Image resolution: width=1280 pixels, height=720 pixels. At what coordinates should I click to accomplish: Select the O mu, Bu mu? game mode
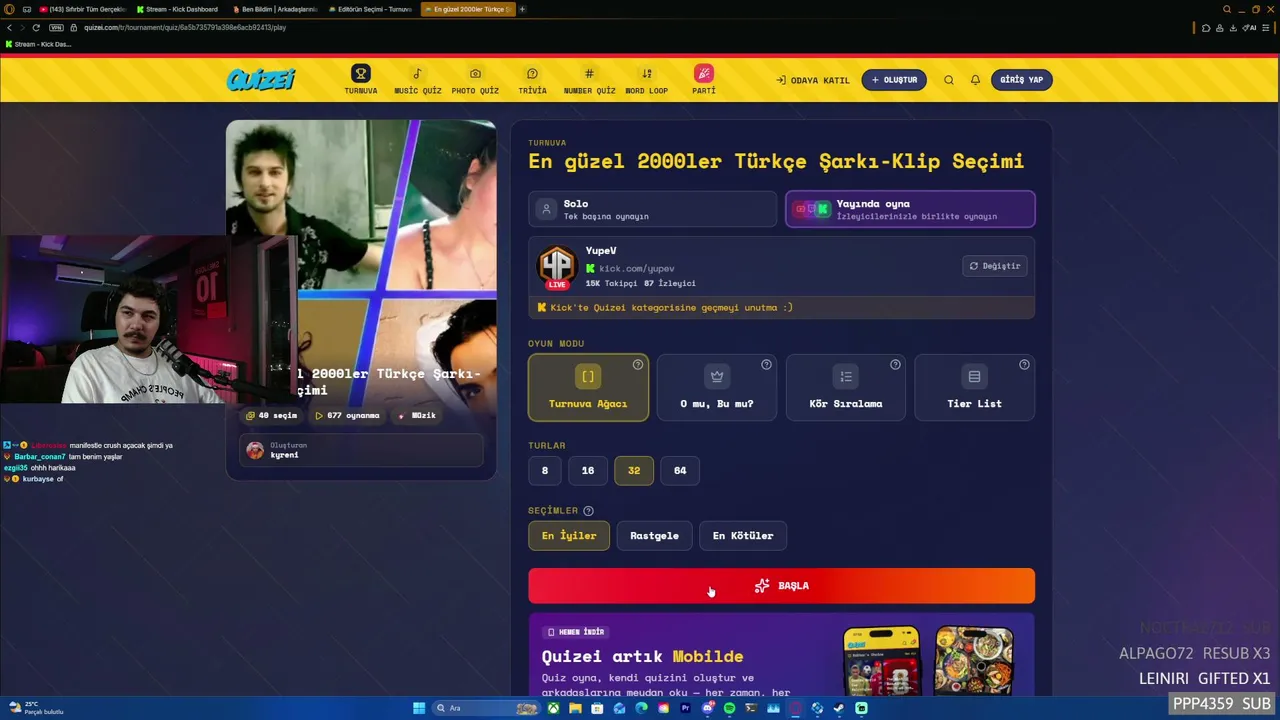[717, 387]
